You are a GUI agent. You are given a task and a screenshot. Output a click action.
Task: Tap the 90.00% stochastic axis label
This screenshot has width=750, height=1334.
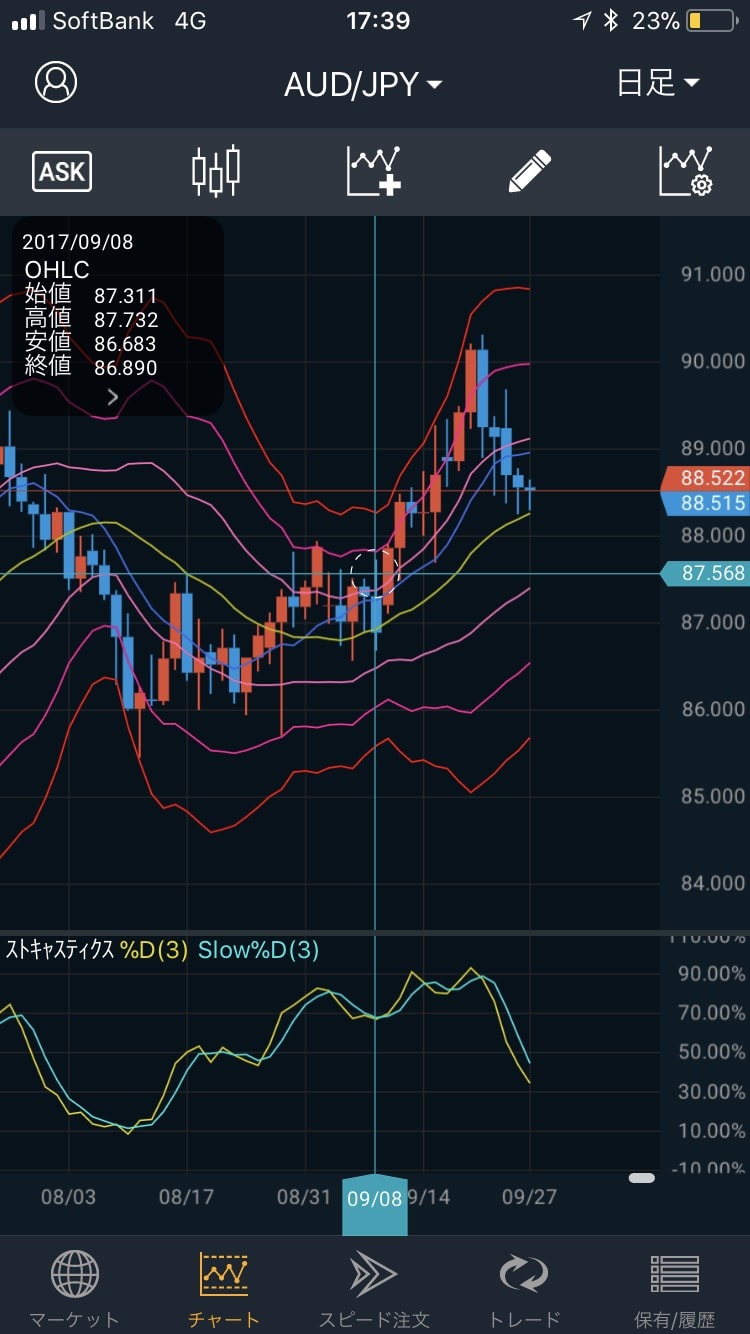pos(711,973)
